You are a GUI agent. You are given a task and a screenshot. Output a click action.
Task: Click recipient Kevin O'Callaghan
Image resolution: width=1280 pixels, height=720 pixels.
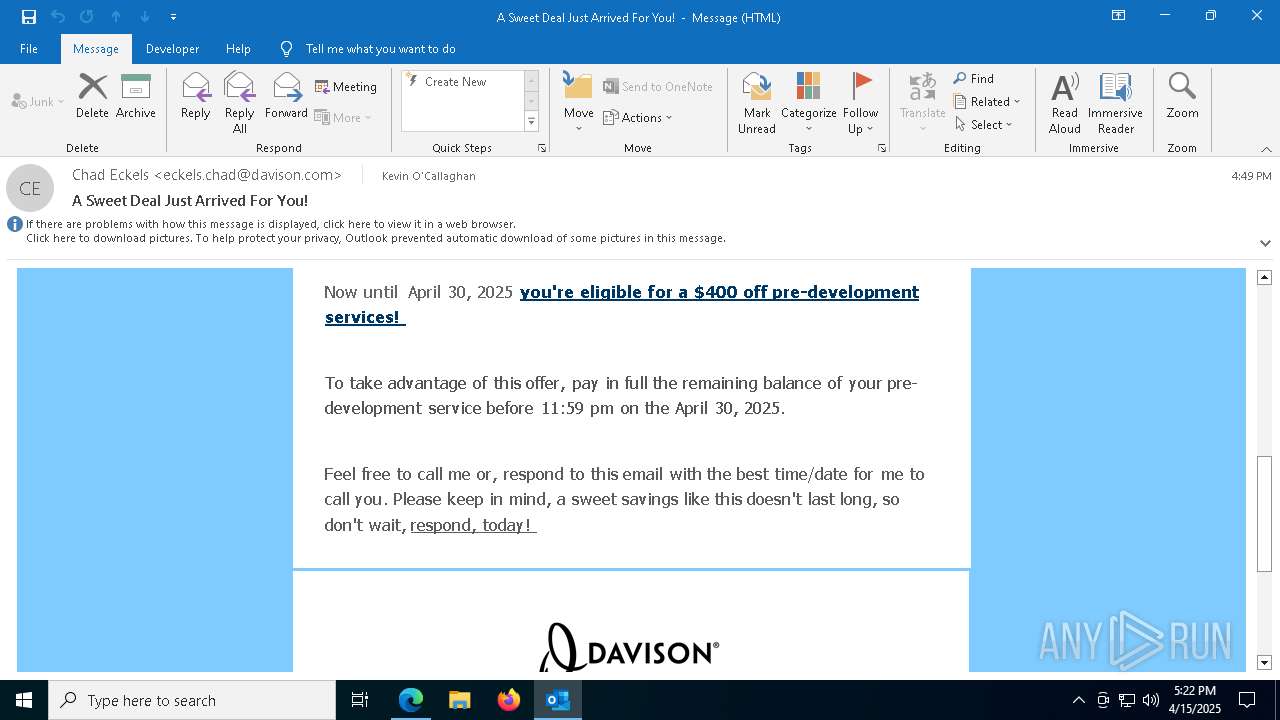pos(429,176)
